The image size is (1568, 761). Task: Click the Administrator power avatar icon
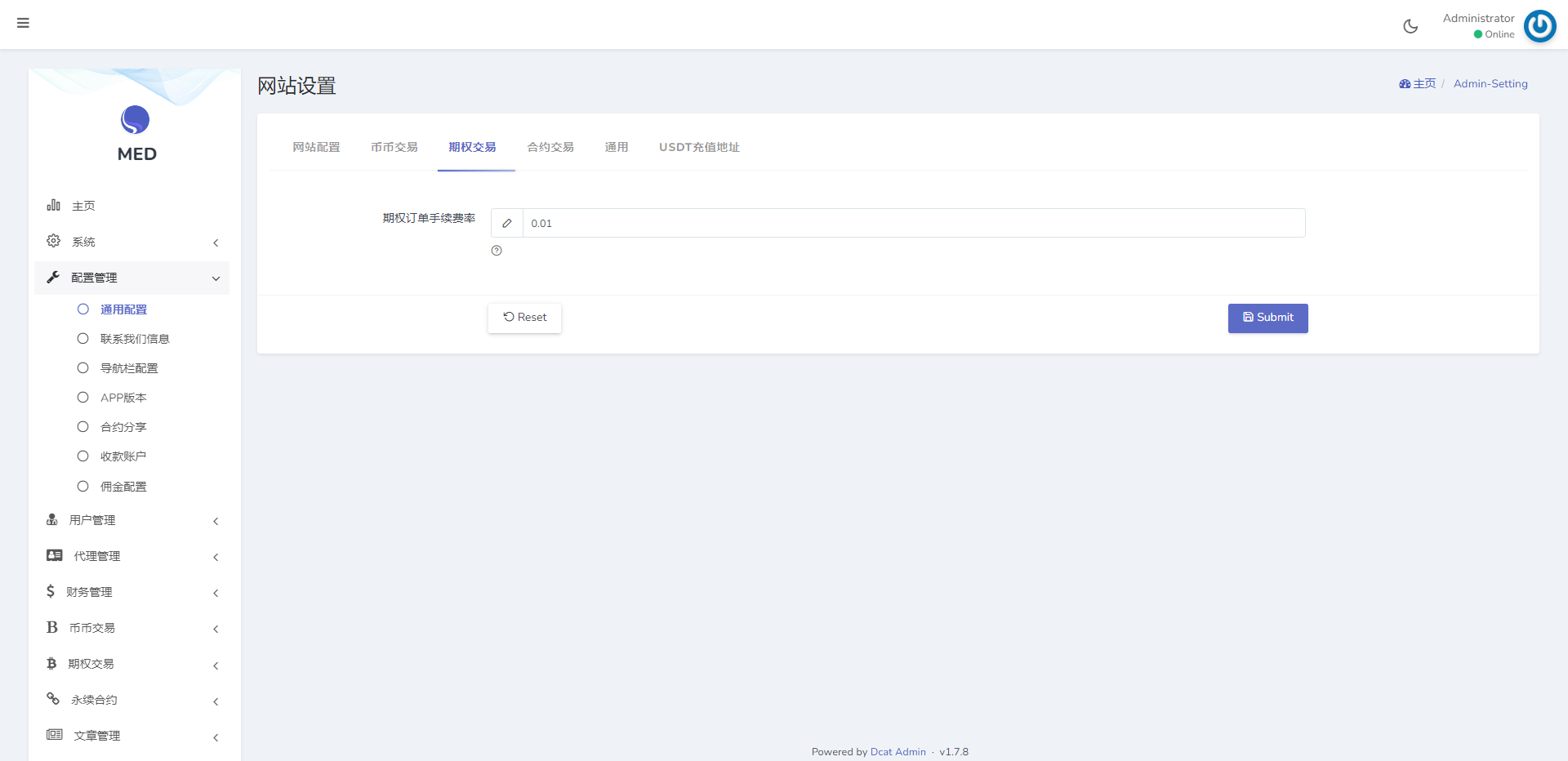[x=1539, y=26]
